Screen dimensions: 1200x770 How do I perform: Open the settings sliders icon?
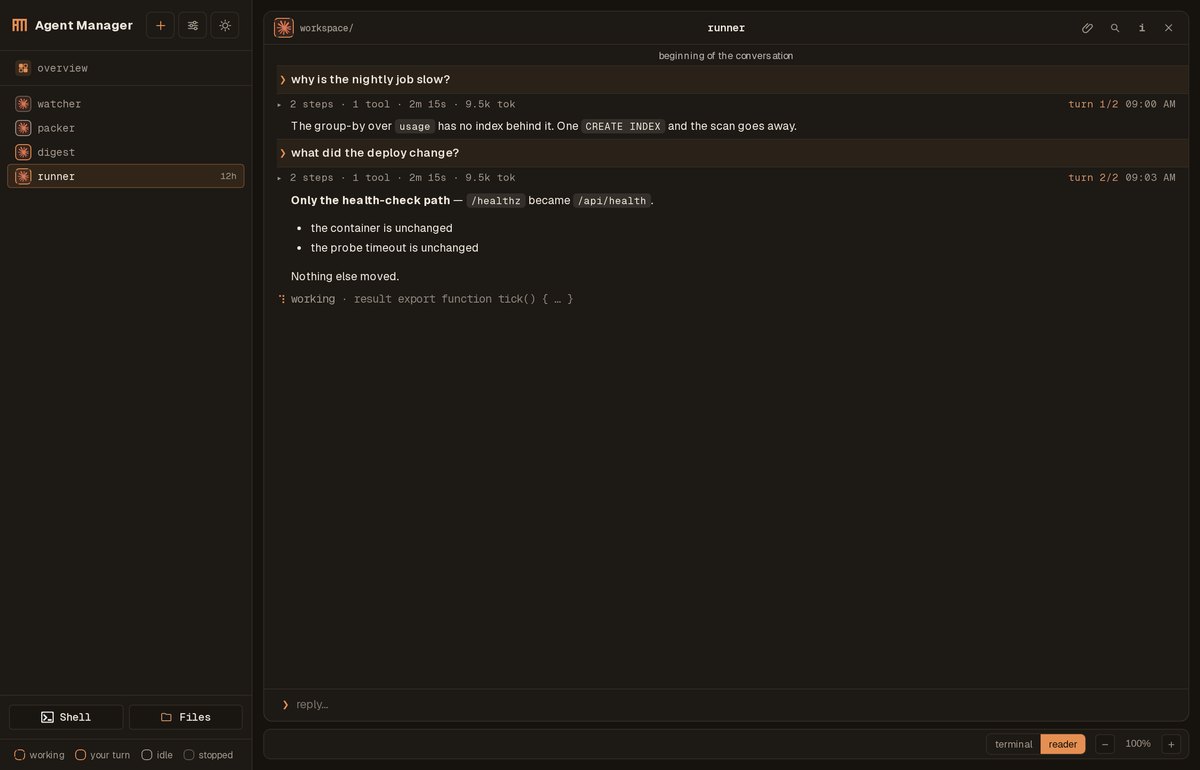[x=193, y=25]
